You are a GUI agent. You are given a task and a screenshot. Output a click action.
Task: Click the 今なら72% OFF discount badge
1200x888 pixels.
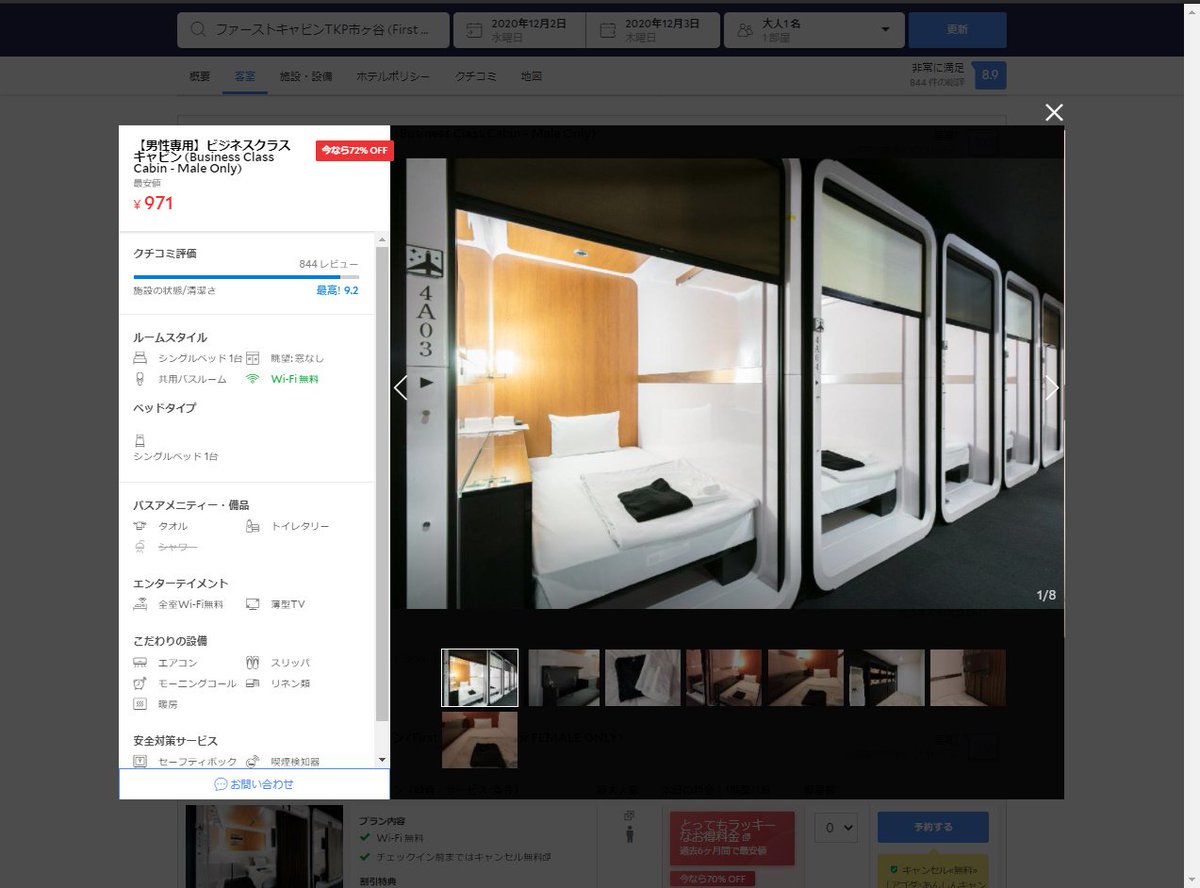click(x=355, y=150)
